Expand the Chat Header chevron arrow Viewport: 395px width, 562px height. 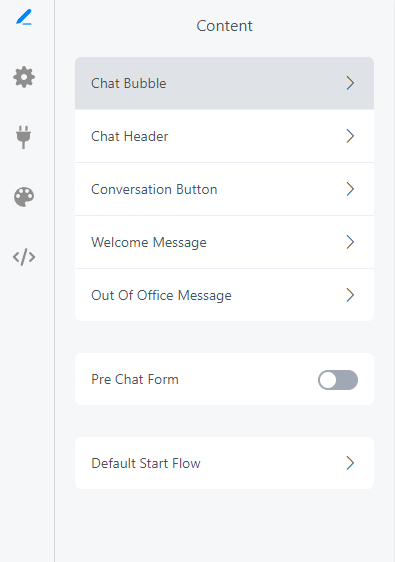tap(350, 136)
